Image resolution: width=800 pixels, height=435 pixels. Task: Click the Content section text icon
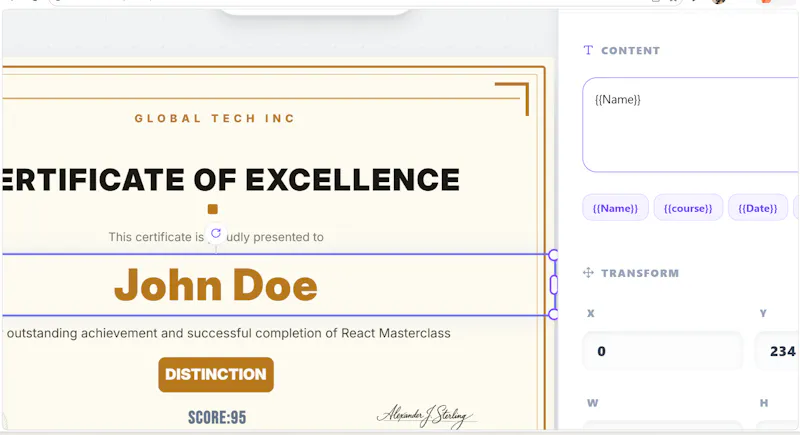(x=588, y=50)
